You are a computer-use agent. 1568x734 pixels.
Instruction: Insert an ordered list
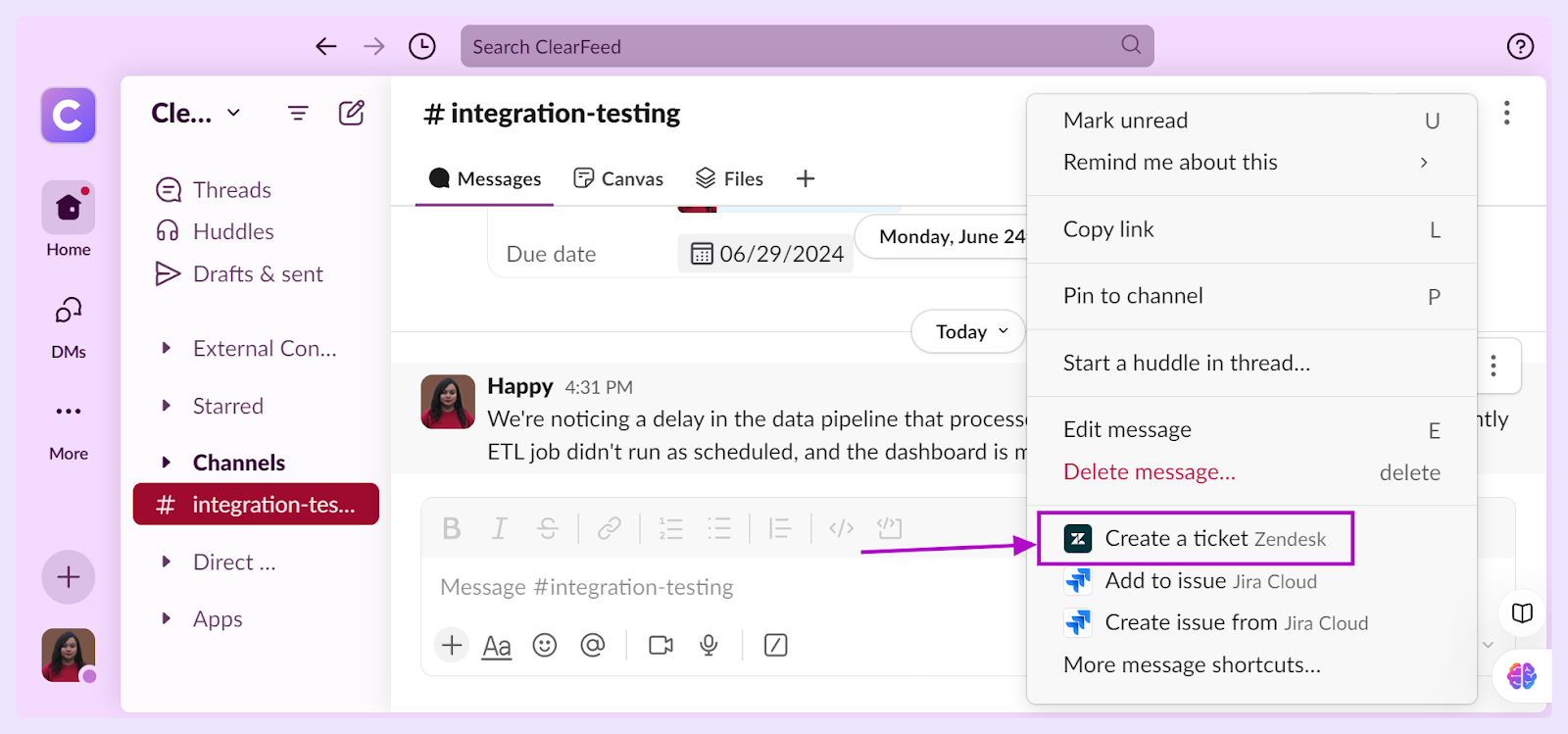(670, 528)
